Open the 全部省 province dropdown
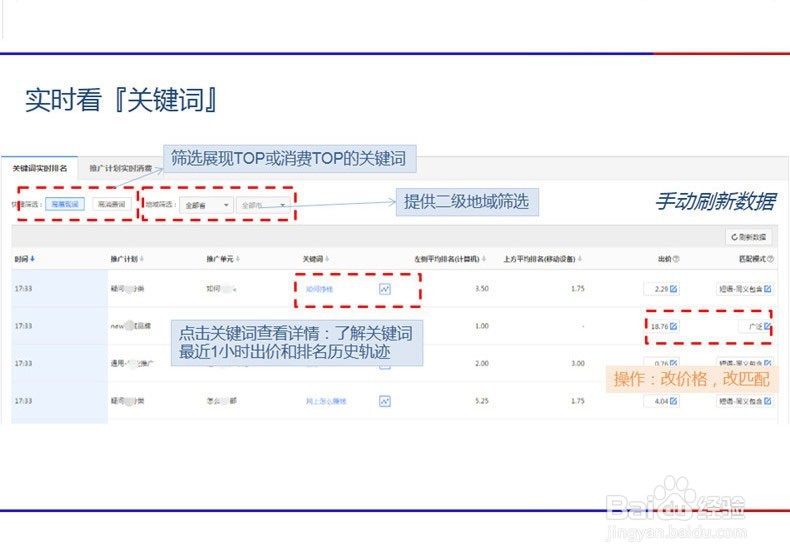Screen dimensions: 790x560 coord(207,205)
